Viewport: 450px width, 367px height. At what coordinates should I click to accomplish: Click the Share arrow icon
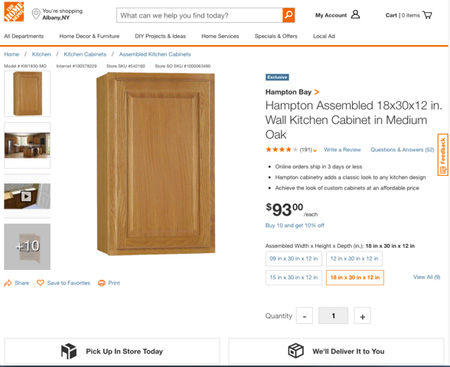coord(8,283)
